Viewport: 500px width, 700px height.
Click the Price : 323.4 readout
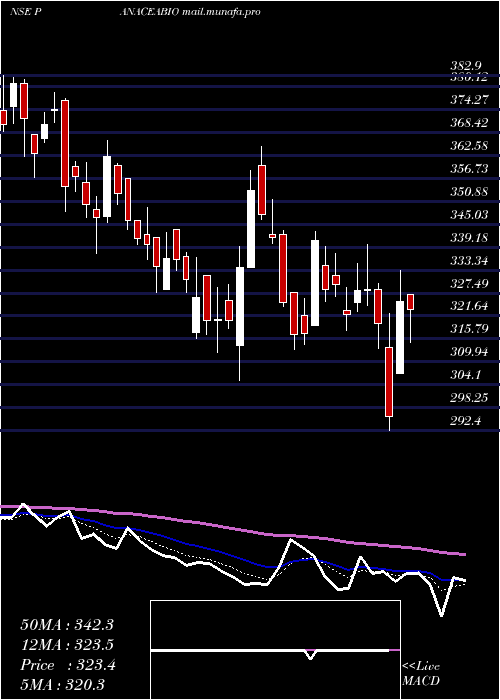(68, 665)
